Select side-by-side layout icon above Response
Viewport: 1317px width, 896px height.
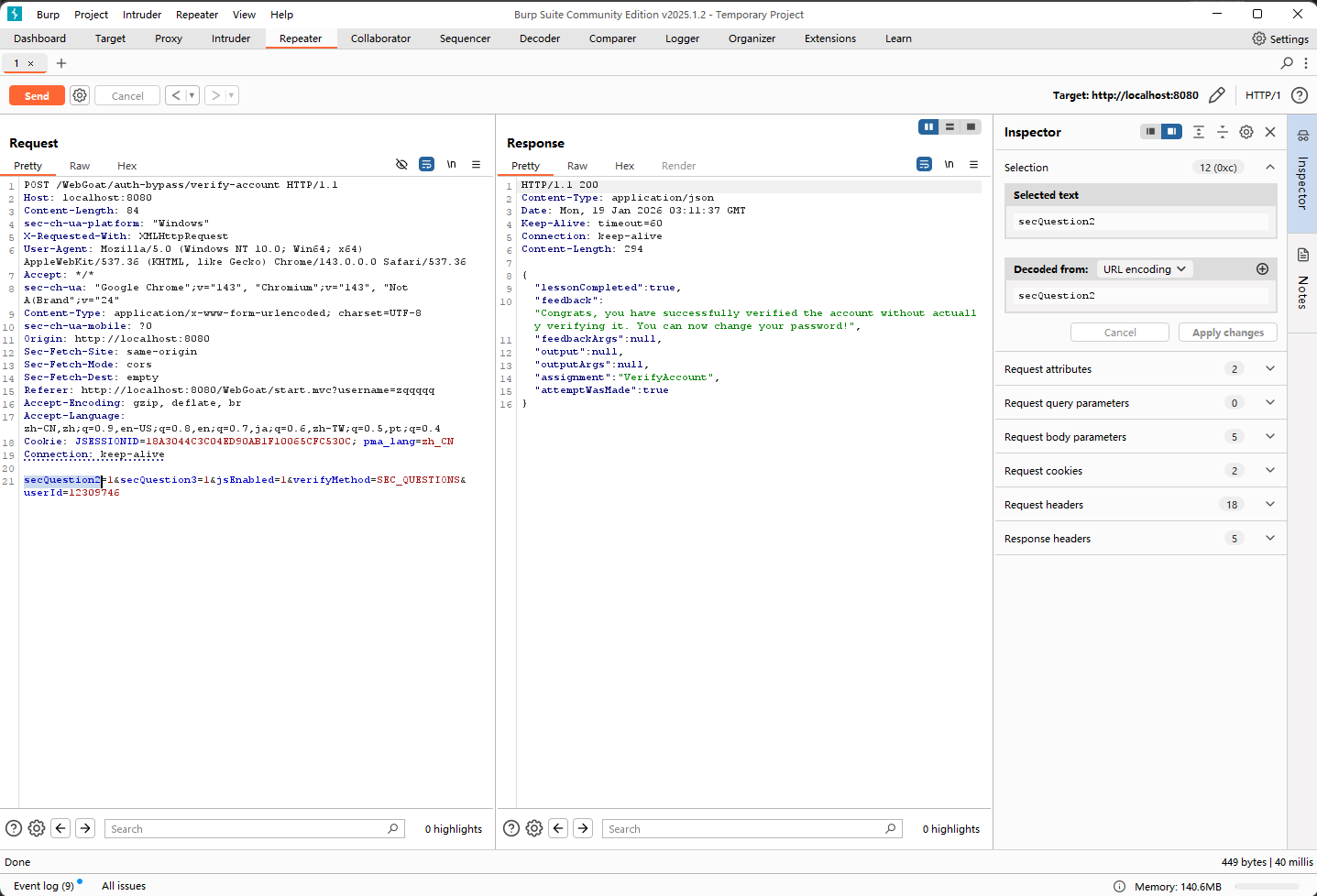pos(928,127)
